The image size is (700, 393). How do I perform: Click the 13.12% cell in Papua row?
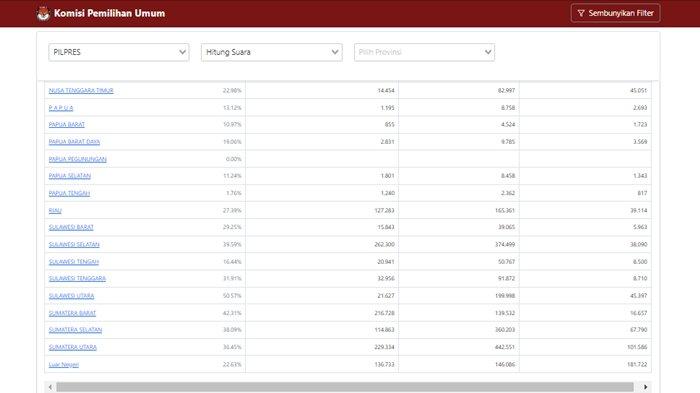232,108
